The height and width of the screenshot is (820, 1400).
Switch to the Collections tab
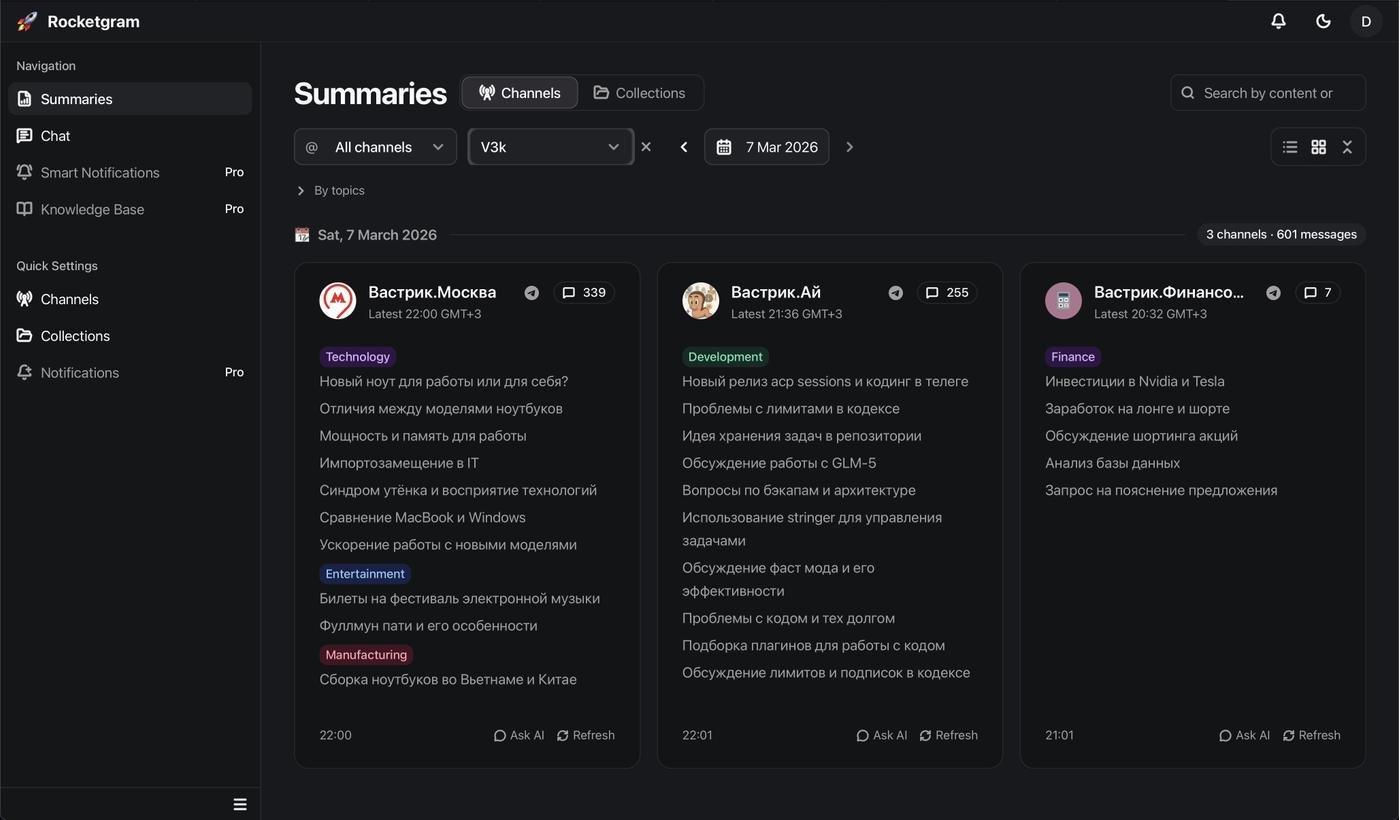pos(640,93)
